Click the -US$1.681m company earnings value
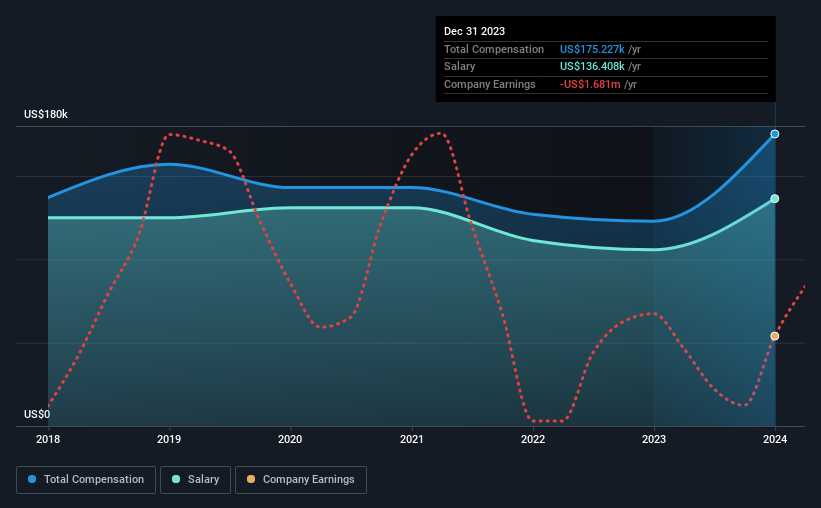Viewport: 821px width, 508px height. [x=590, y=84]
